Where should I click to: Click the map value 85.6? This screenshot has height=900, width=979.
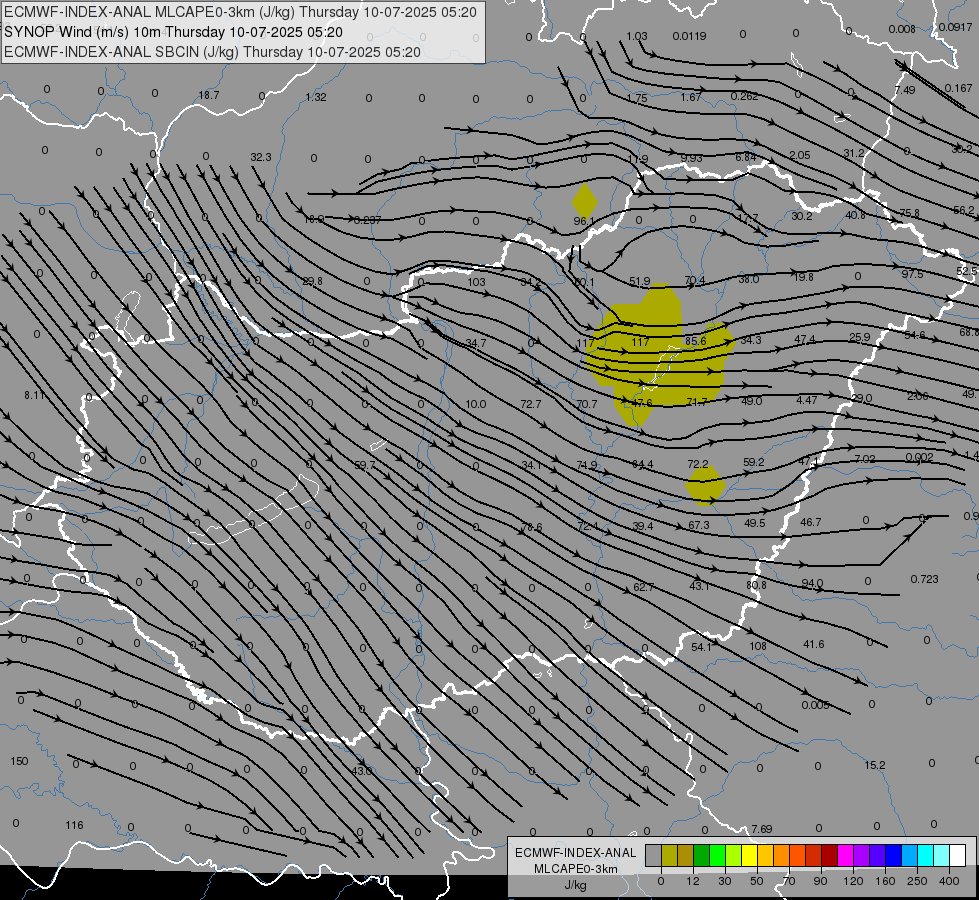pos(695,341)
